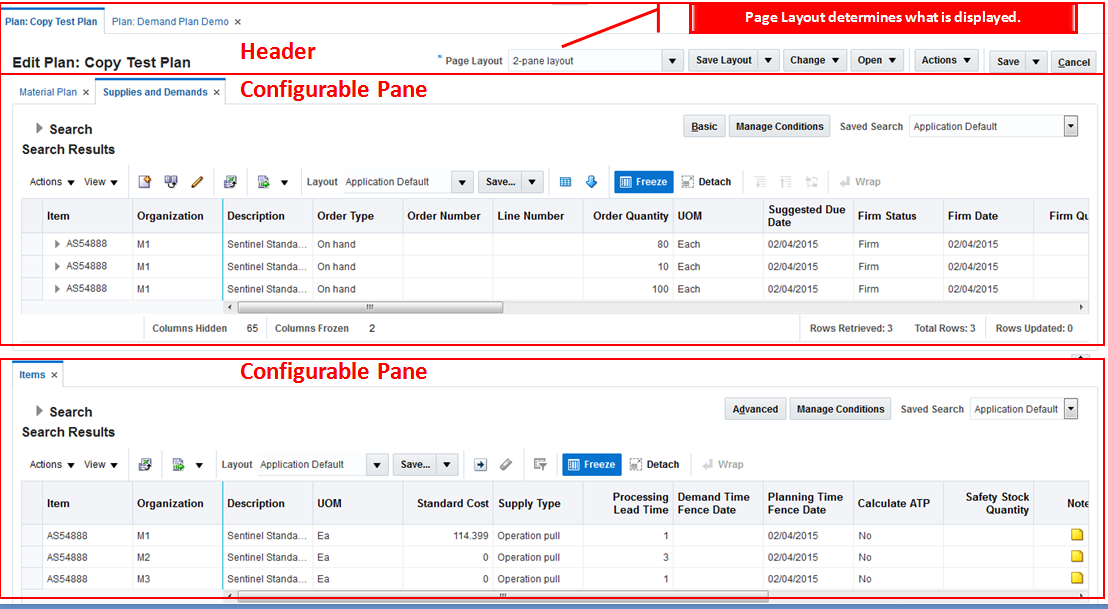Viewport: 1108px width, 609px height.
Task: Click horizontal scrollbar thumb in Supplies and Demands table
Action: coord(370,307)
